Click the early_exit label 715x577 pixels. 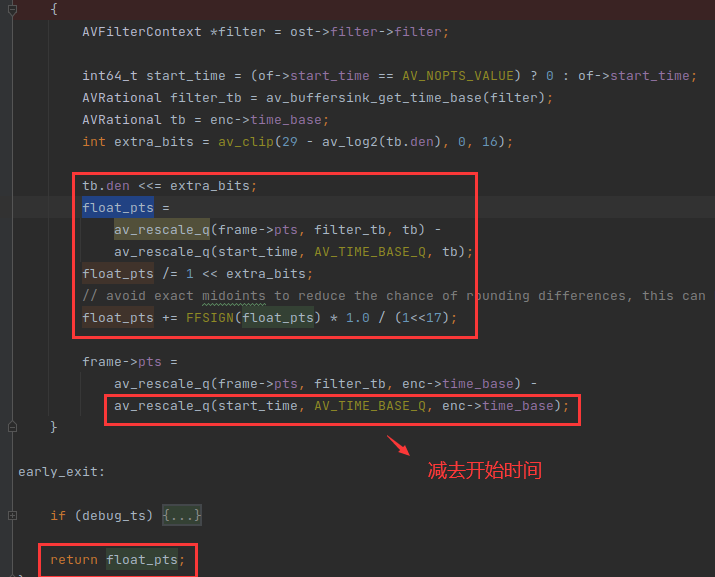tap(61, 471)
